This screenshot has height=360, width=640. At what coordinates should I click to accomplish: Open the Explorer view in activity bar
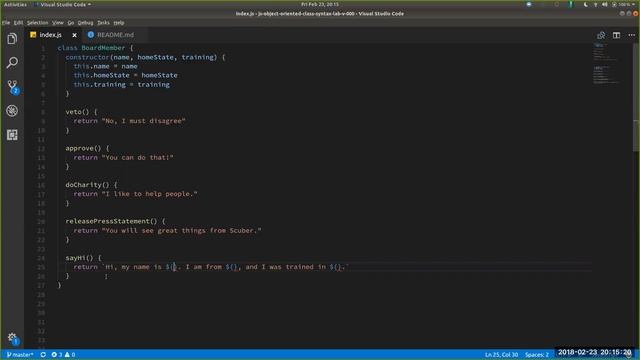click(x=12, y=39)
